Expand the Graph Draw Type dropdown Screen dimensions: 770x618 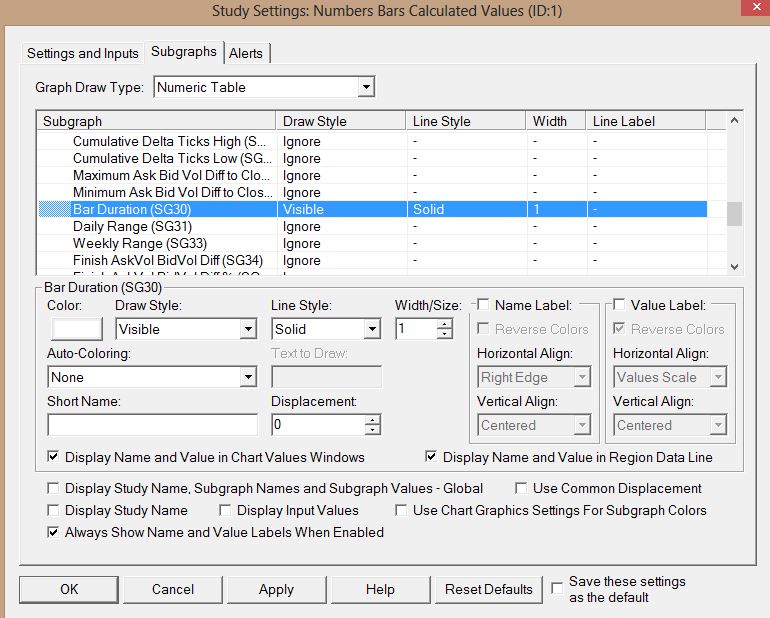pyautogui.click(x=365, y=87)
